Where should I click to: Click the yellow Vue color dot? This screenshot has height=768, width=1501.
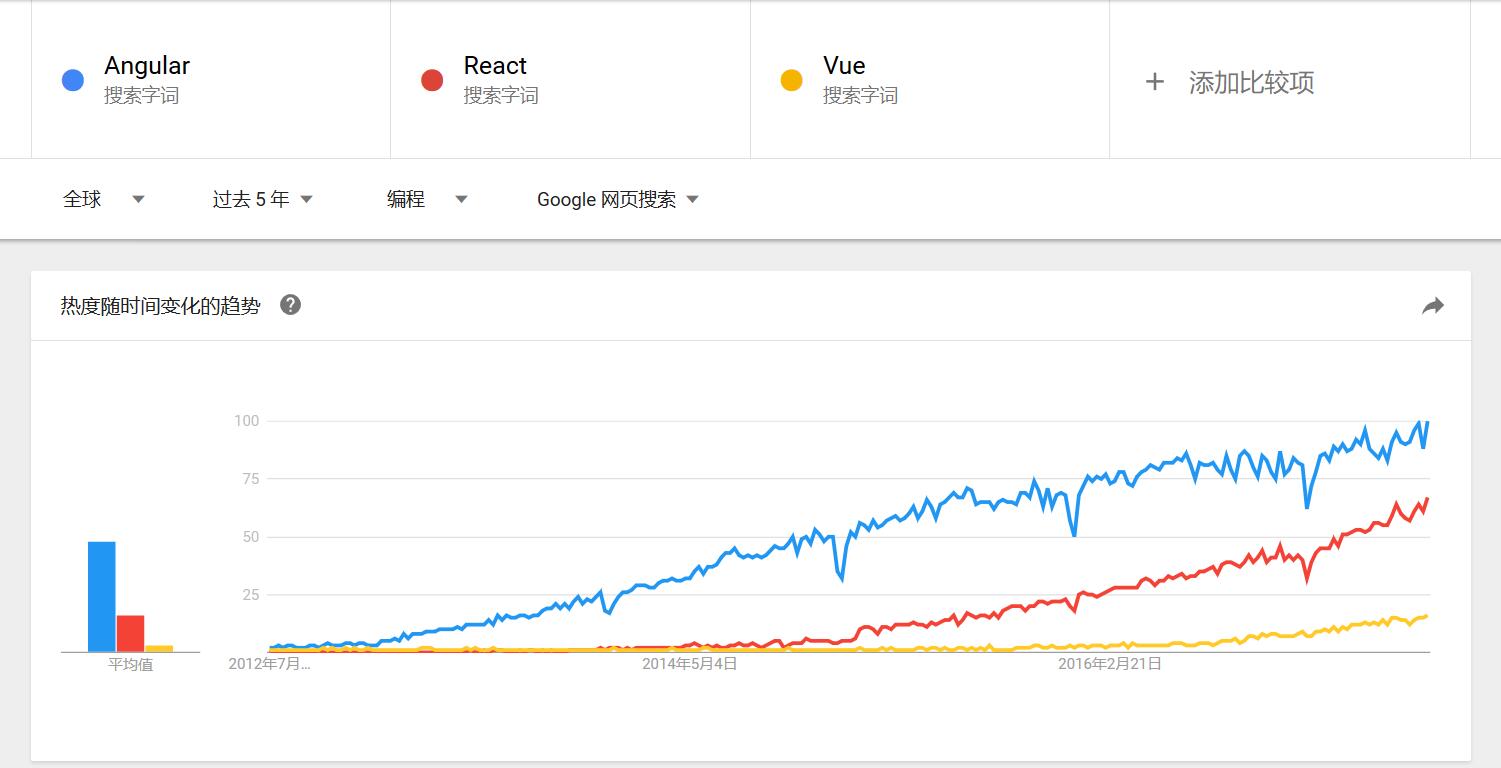[x=792, y=80]
